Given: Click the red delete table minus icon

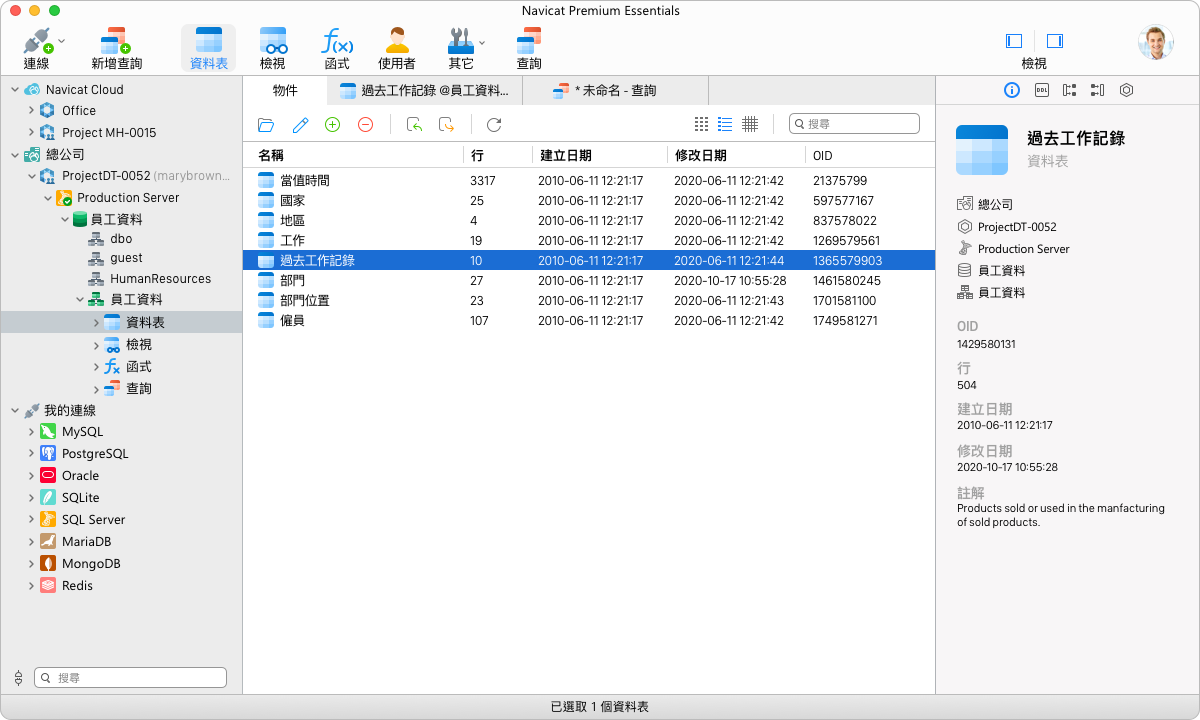Looking at the screenshot, I should (365, 124).
